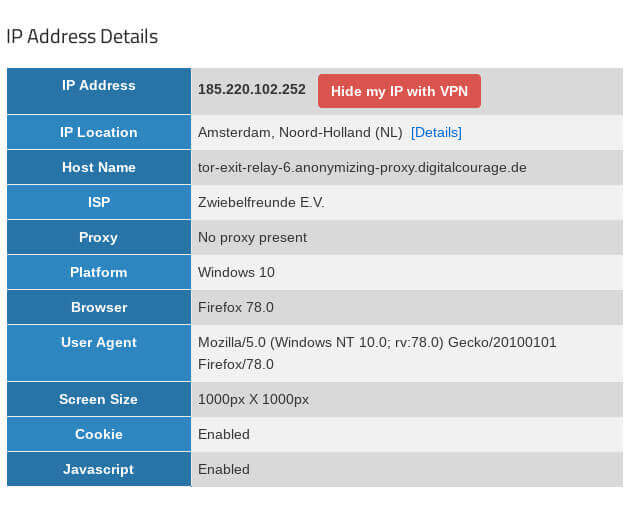The height and width of the screenshot is (508, 630).
Task: Open the Details link beside Amsterdam location
Action: pyautogui.click(x=436, y=132)
